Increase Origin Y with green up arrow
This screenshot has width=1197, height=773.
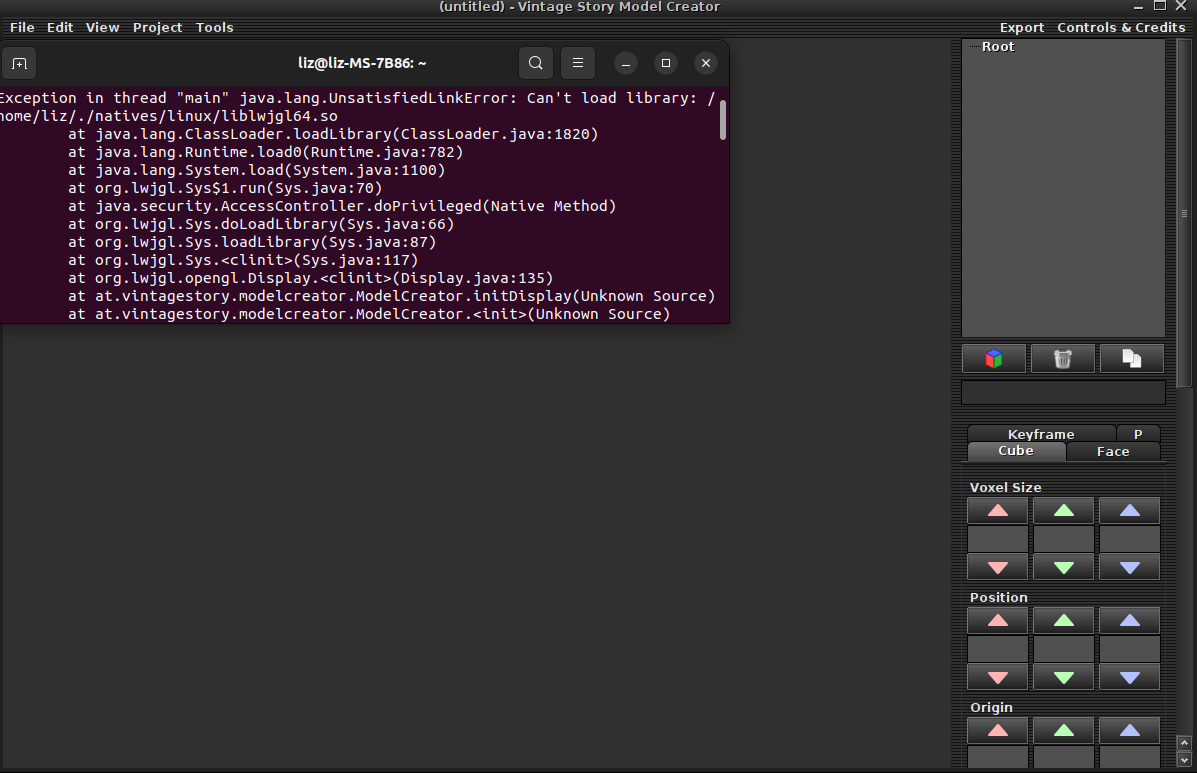[1063, 730]
